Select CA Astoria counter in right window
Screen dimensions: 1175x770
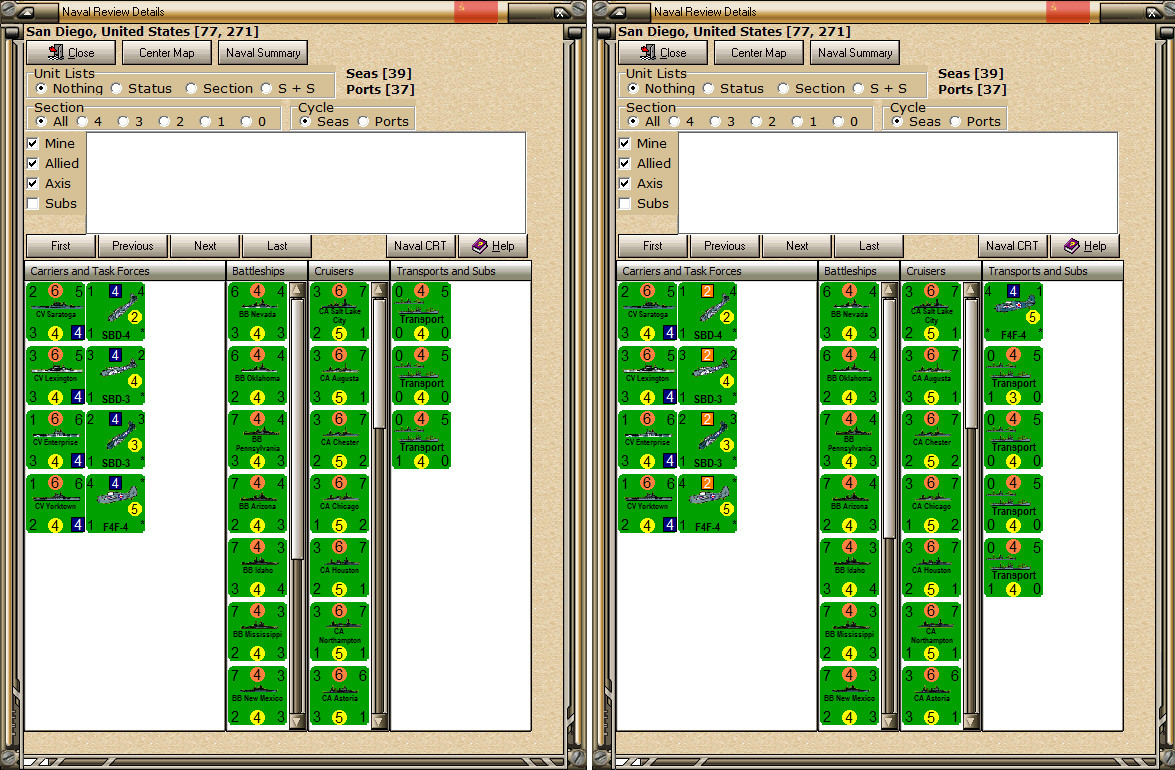click(x=931, y=696)
